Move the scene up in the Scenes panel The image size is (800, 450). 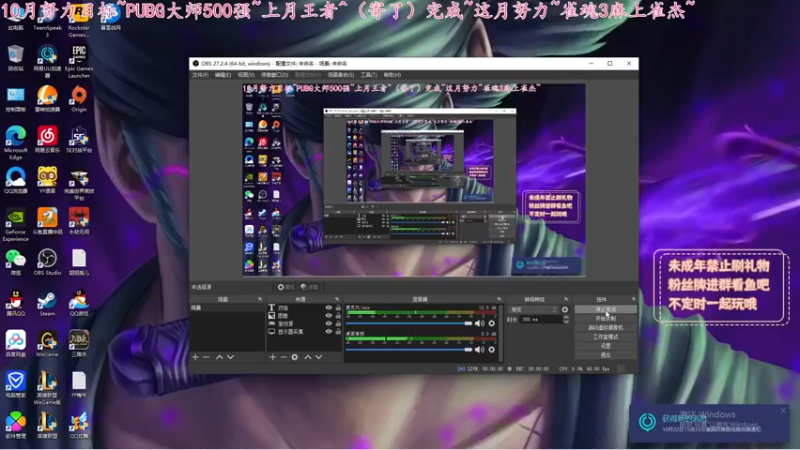tap(219, 357)
